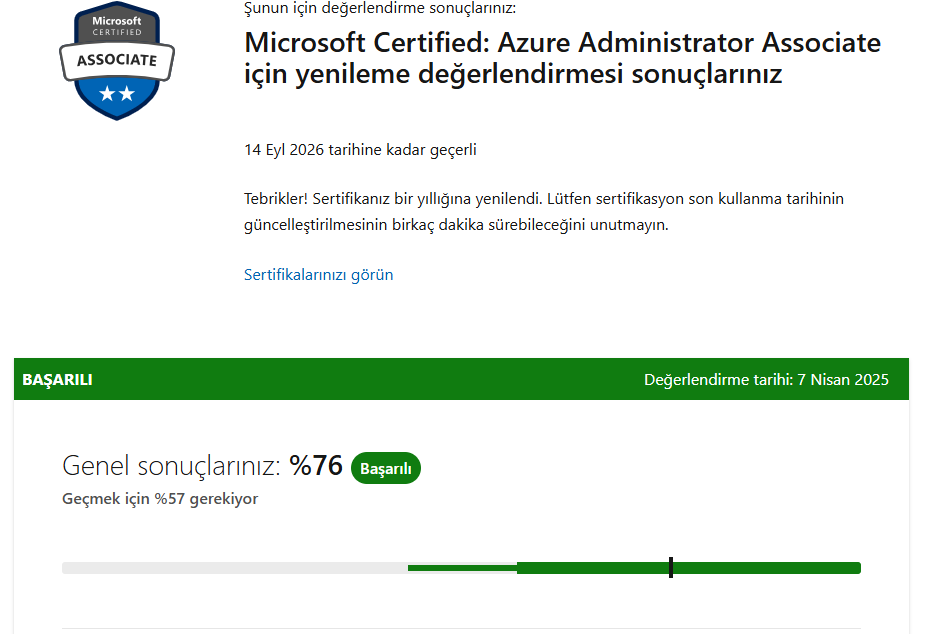Click the Tebrikler congratulation paragraph

(x=543, y=211)
